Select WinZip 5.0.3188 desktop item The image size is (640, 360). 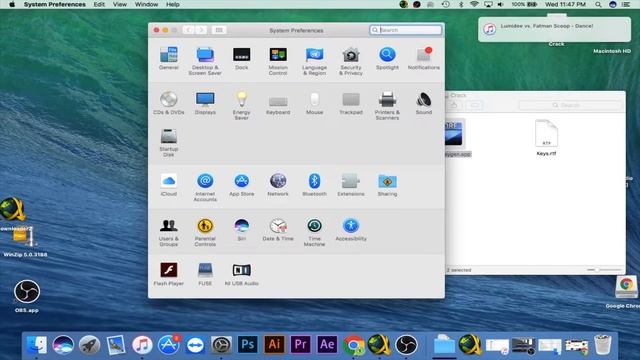[24, 242]
